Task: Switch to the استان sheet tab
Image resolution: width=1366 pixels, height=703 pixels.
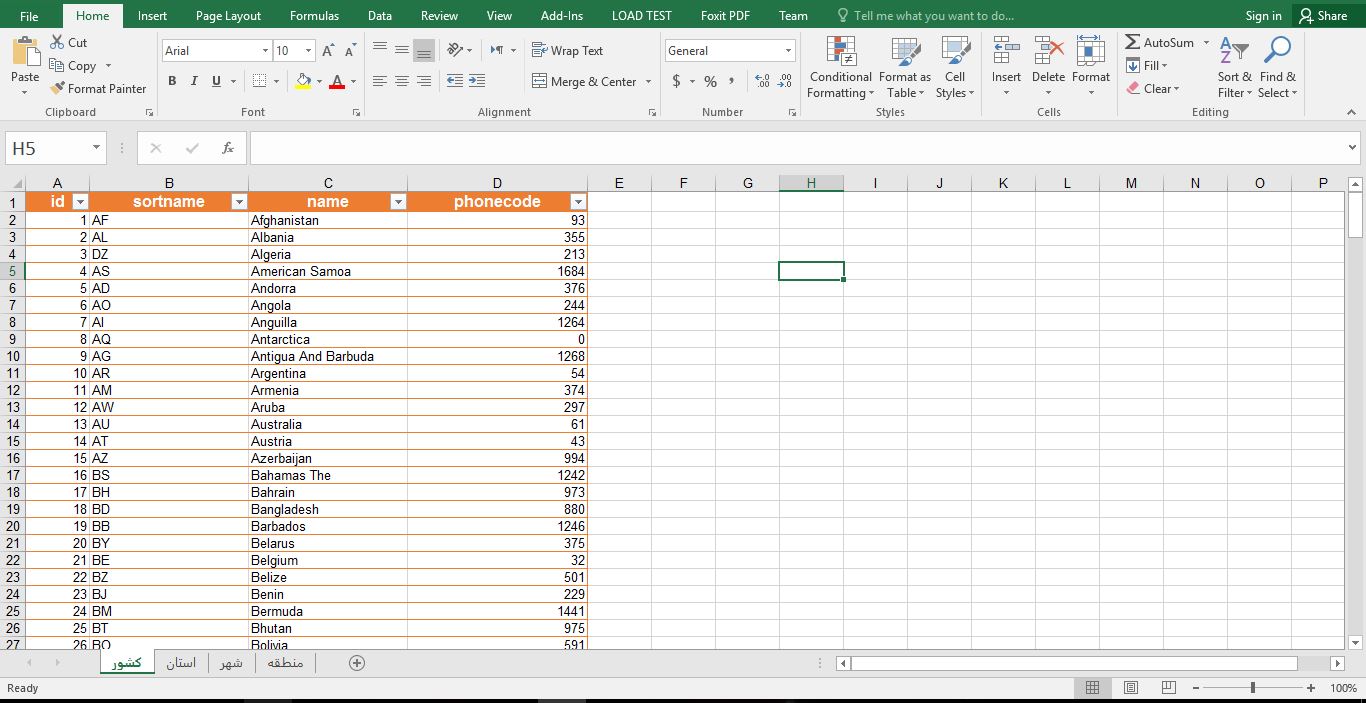Action: click(181, 663)
